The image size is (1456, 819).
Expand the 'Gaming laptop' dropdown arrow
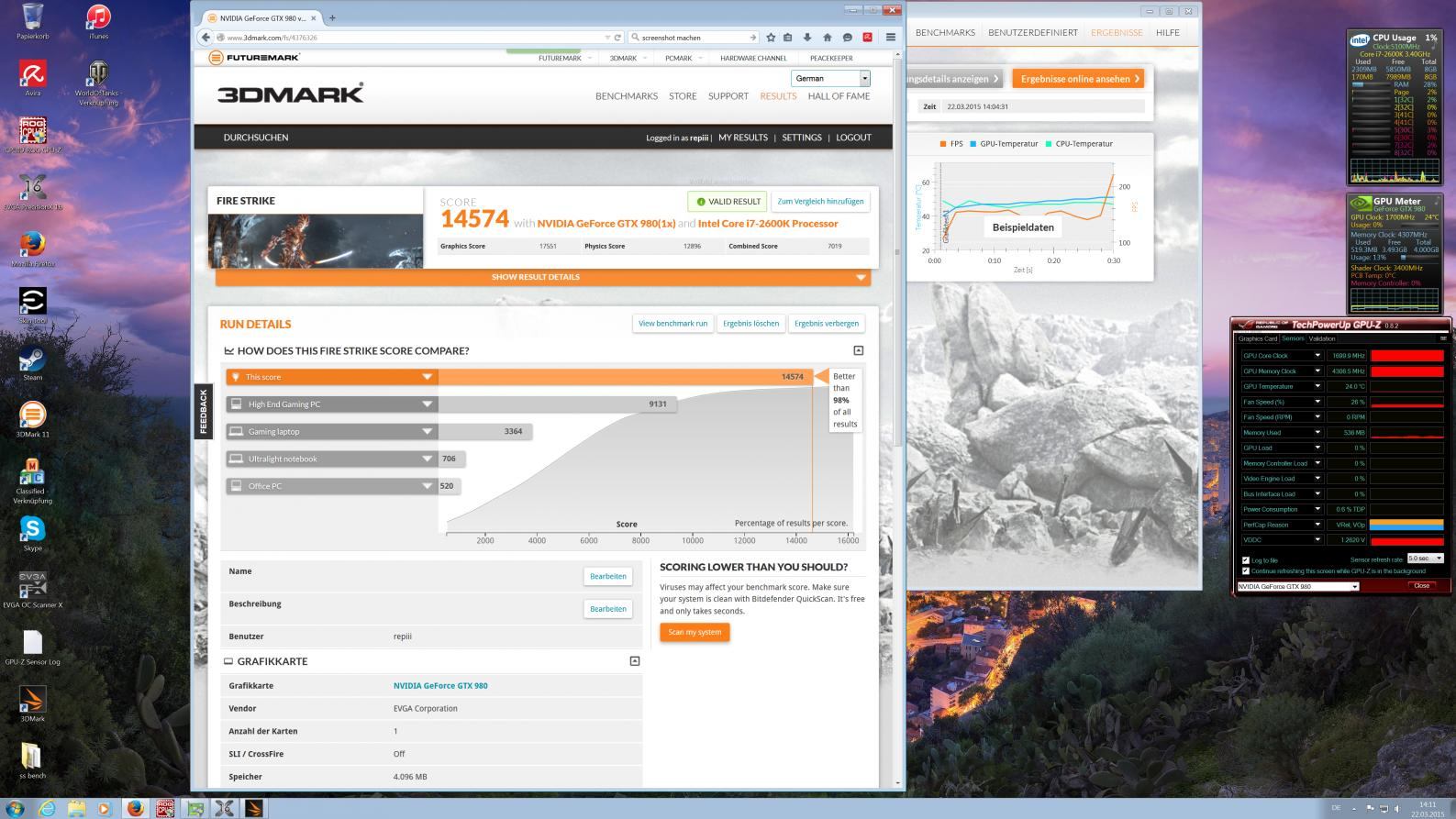(x=427, y=432)
